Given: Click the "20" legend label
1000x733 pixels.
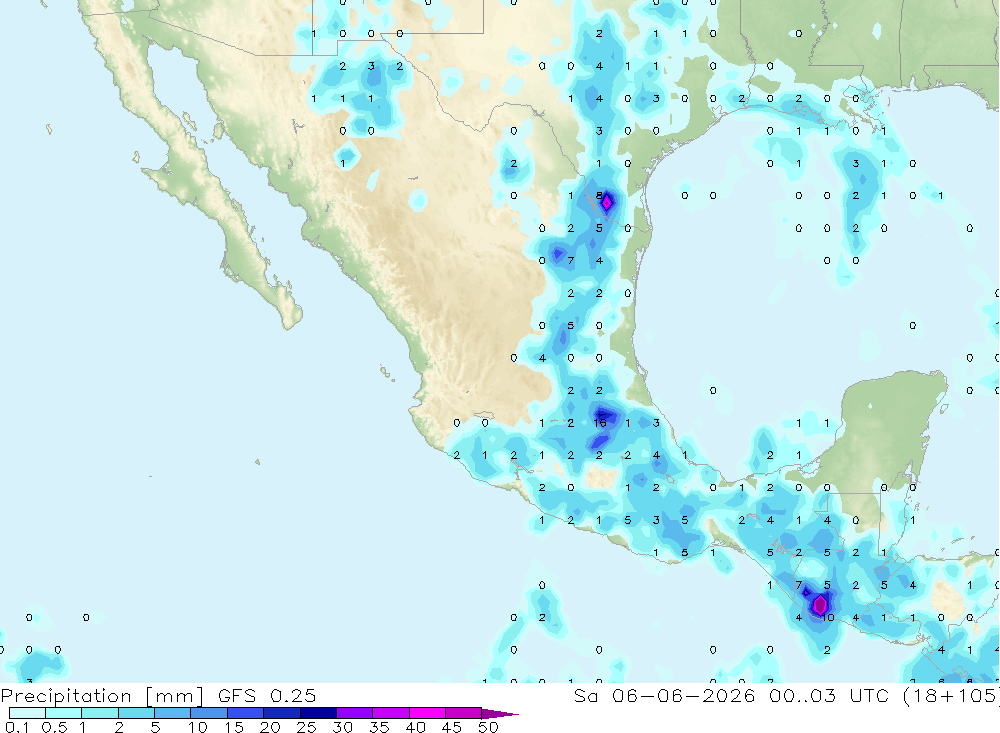Looking at the screenshot, I should click(270, 727).
